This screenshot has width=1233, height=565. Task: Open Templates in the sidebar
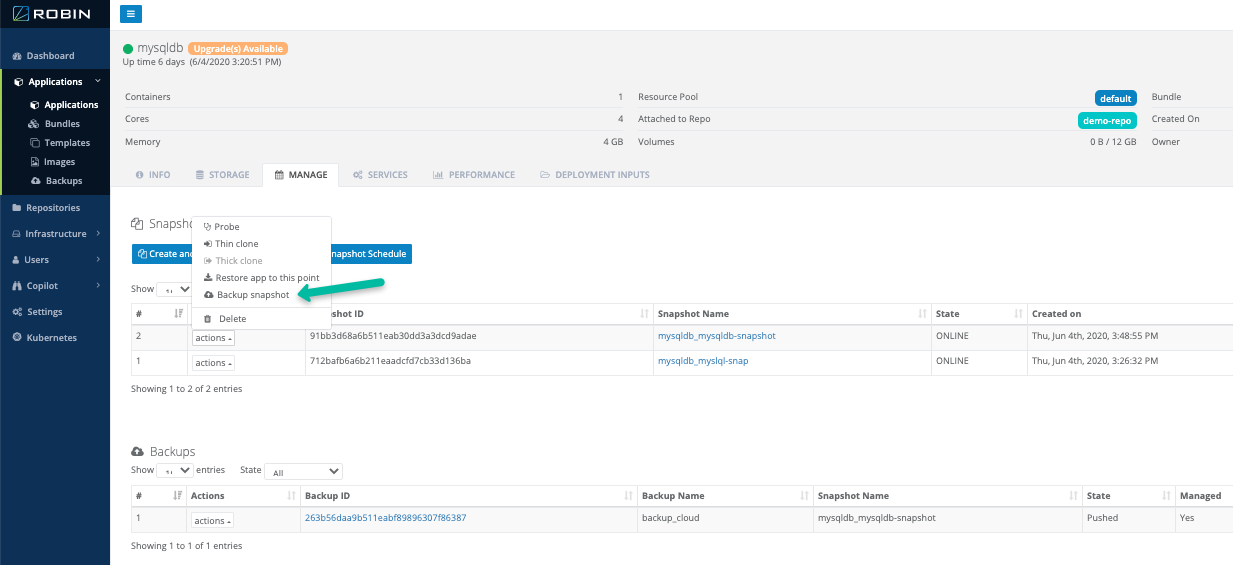(x=67, y=143)
